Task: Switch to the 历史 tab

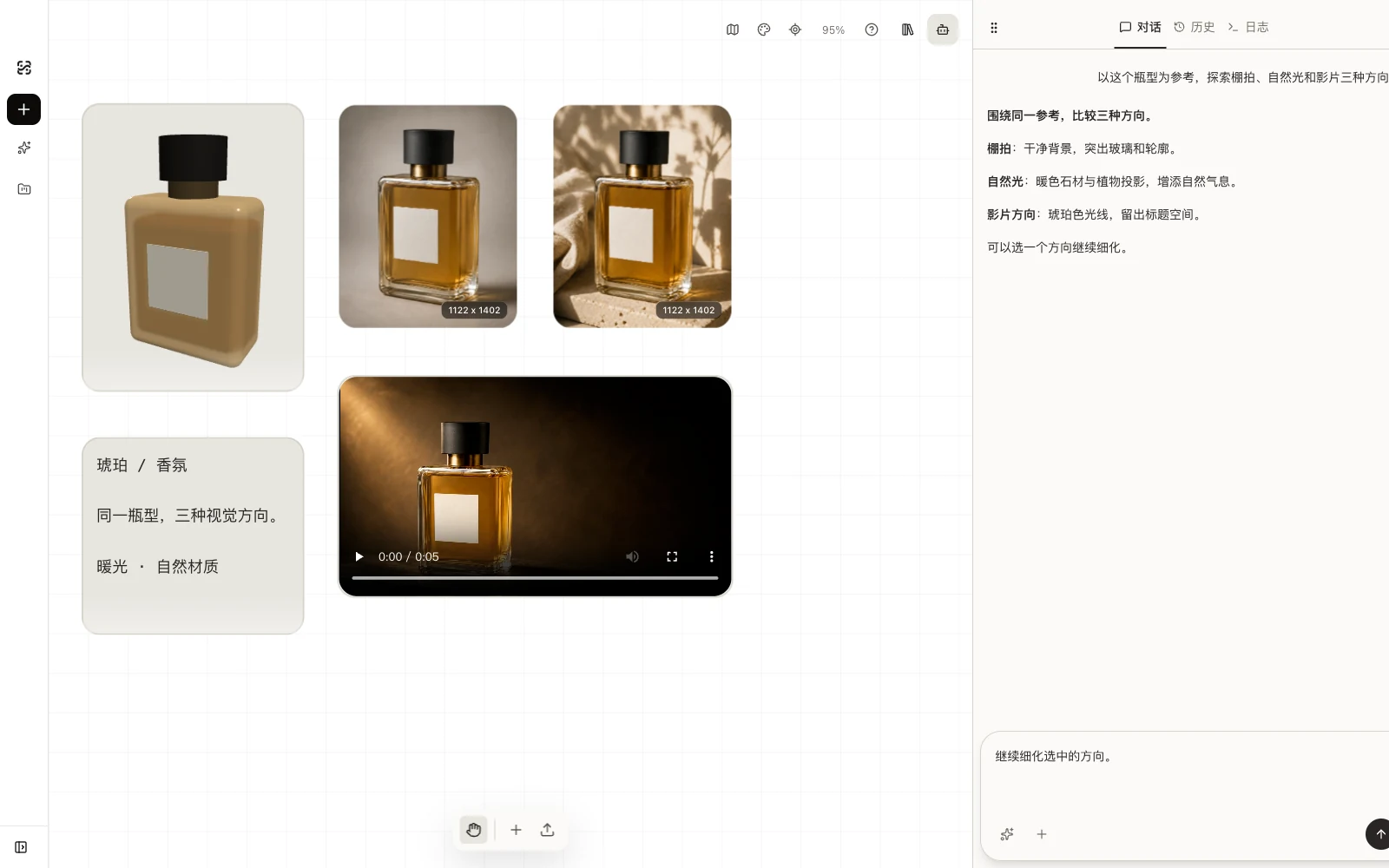Action: click(1195, 27)
